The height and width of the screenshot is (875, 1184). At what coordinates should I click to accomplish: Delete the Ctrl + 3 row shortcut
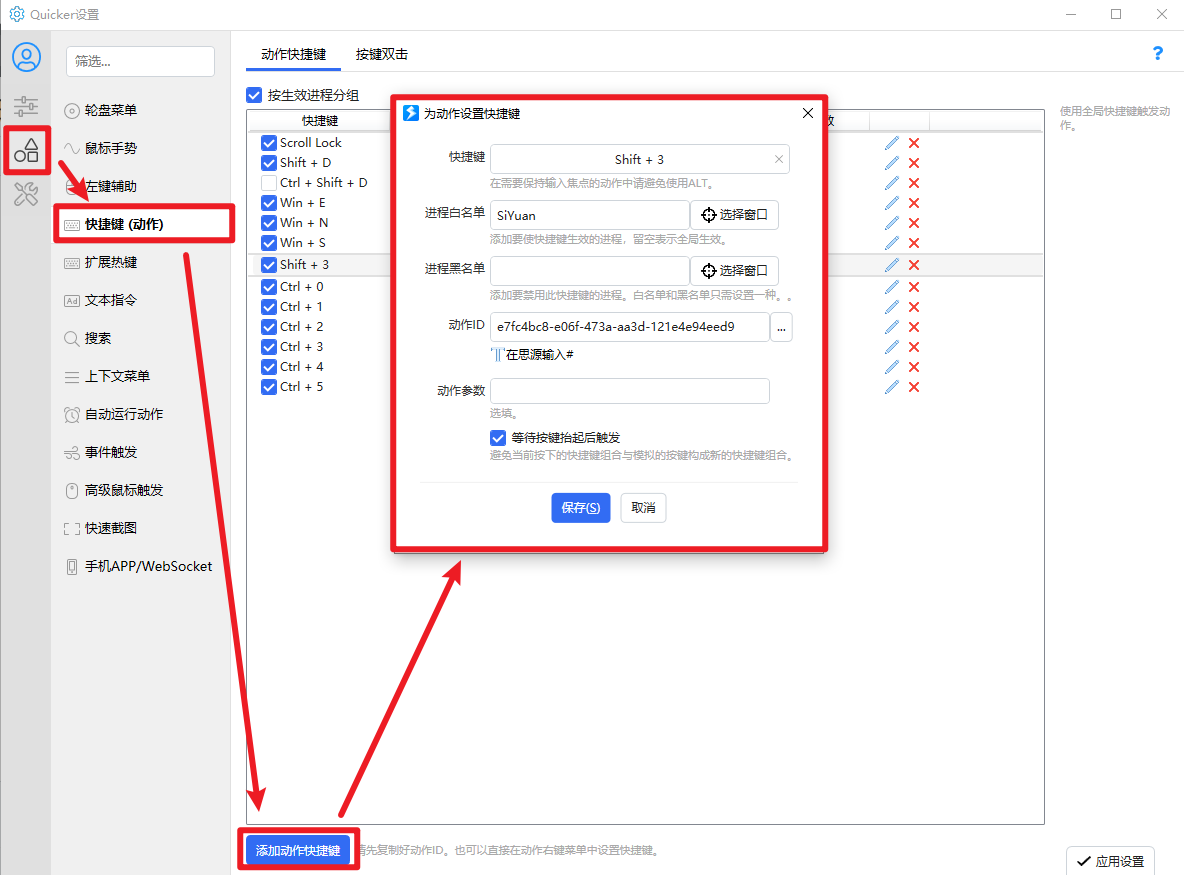point(914,347)
